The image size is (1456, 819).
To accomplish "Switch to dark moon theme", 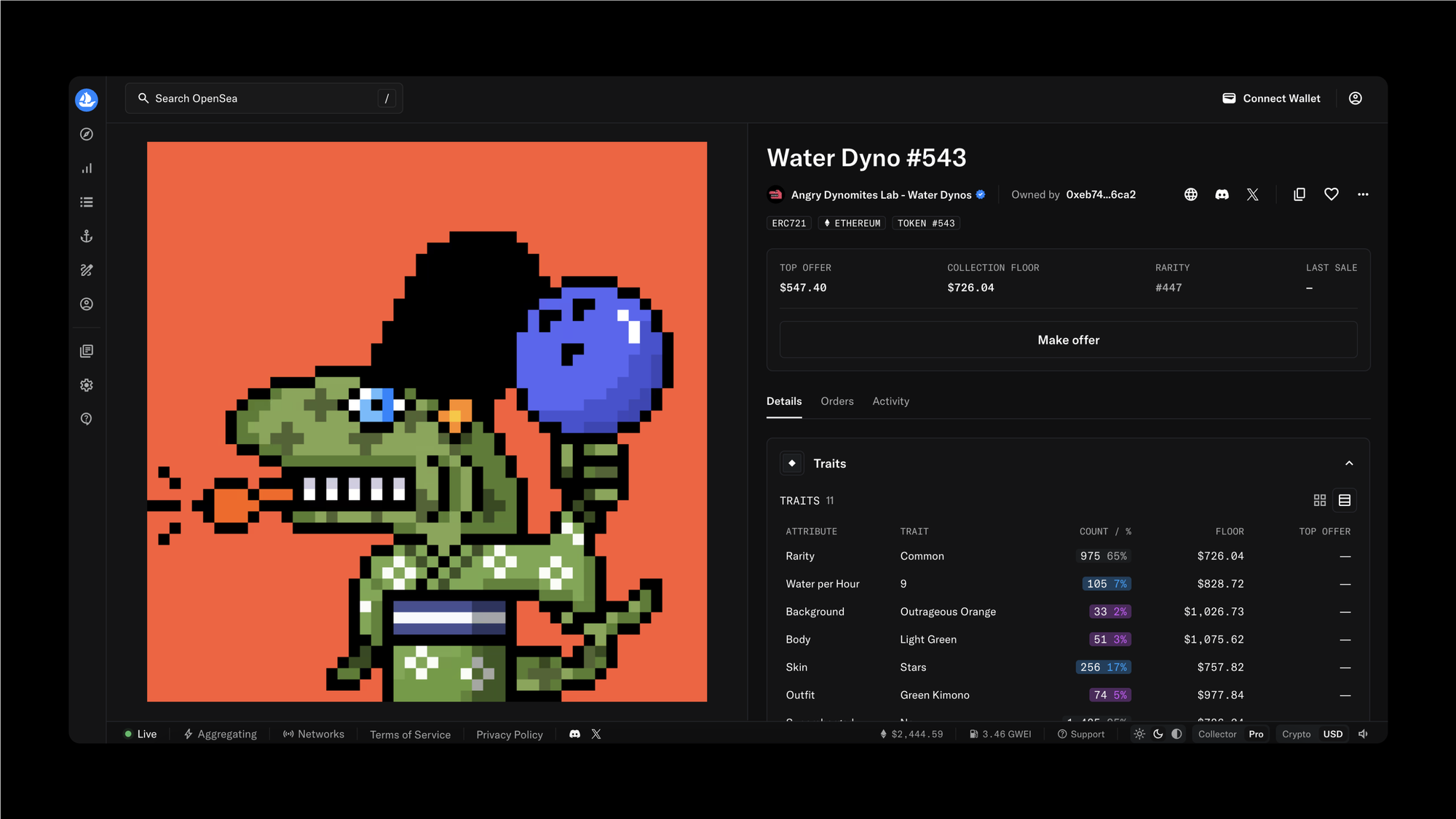I will (x=1158, y=734).
